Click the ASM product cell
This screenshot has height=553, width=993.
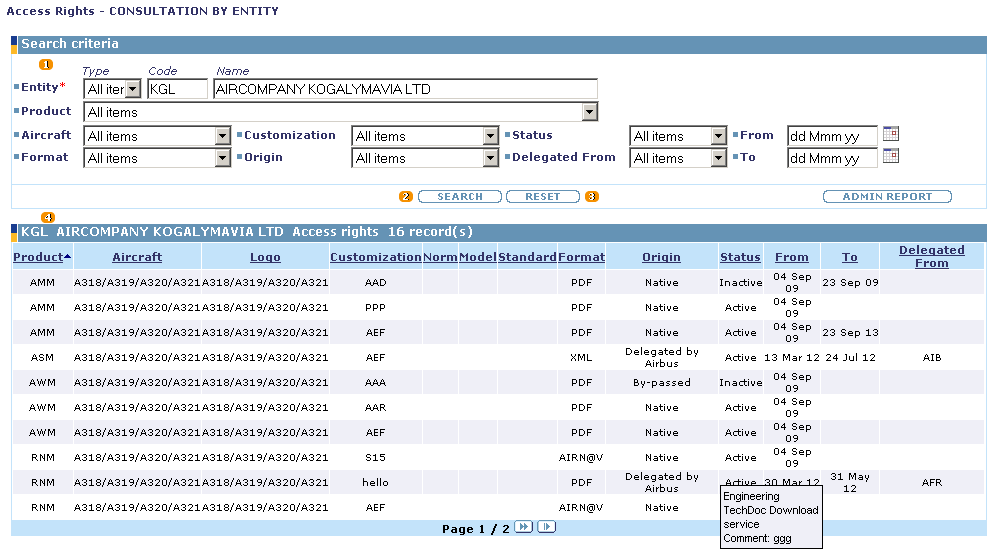point(42,357)
